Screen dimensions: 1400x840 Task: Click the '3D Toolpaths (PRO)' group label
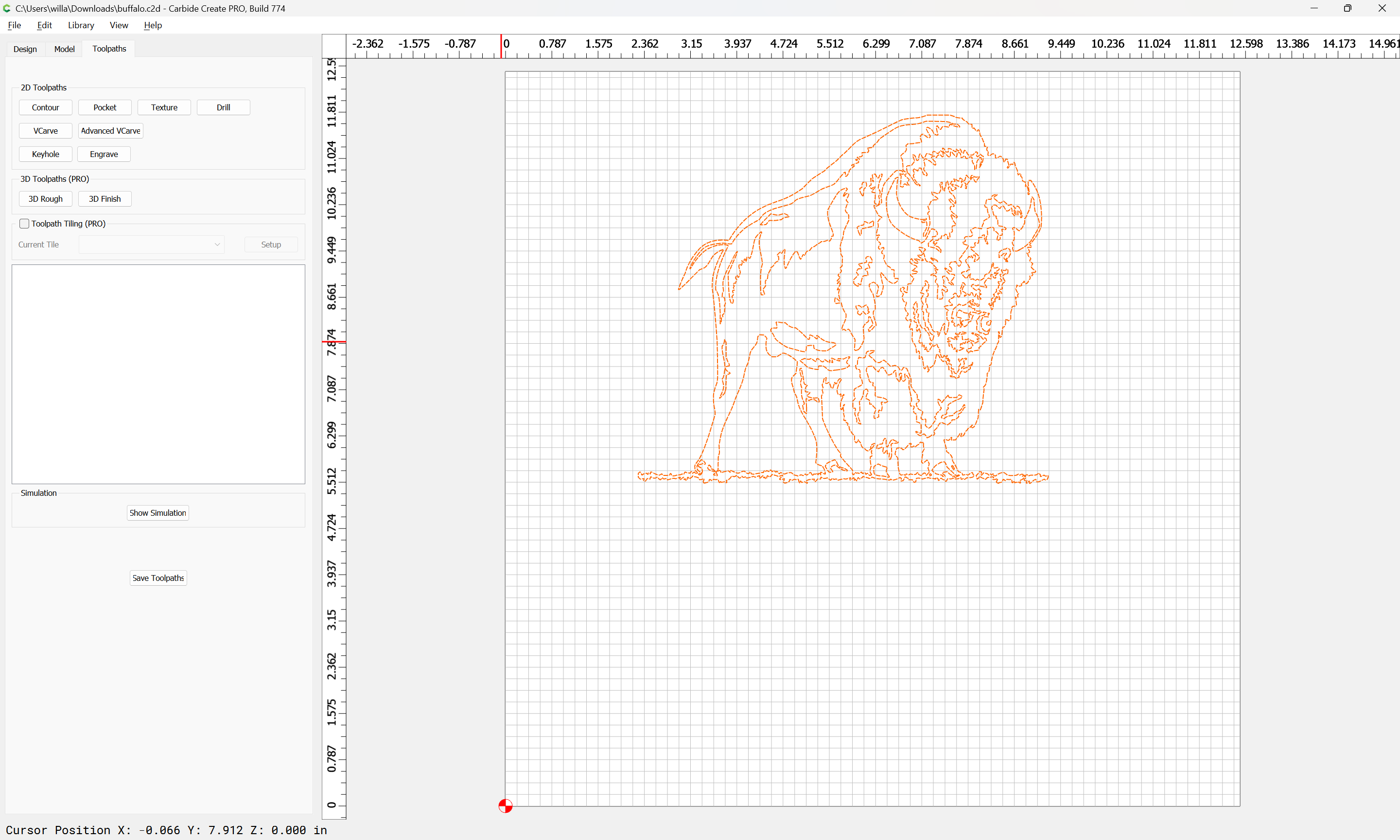(x=55, y=179)
